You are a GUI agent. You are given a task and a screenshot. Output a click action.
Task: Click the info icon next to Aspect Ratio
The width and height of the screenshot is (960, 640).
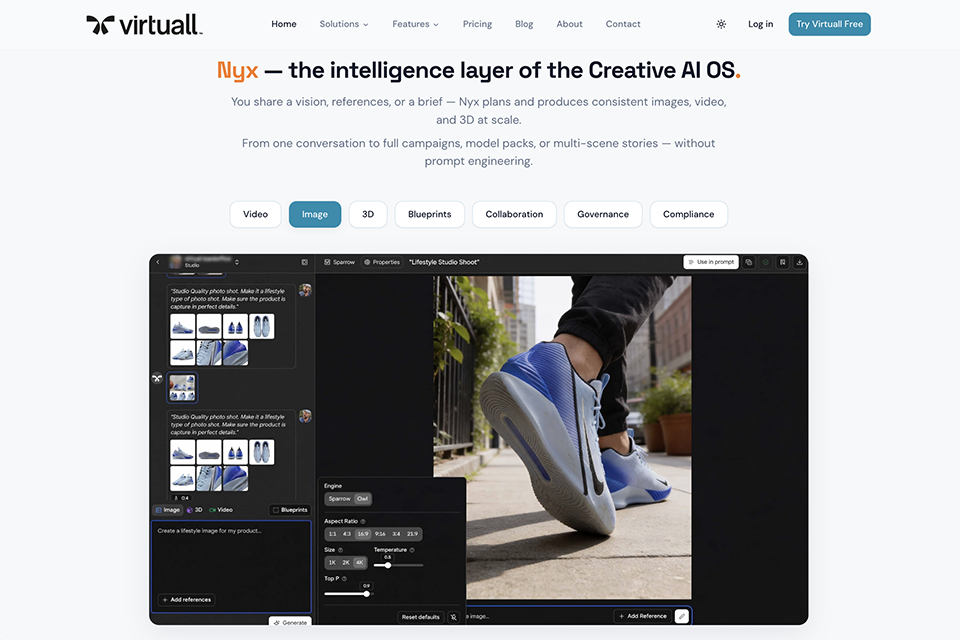[x=363, y=521]
